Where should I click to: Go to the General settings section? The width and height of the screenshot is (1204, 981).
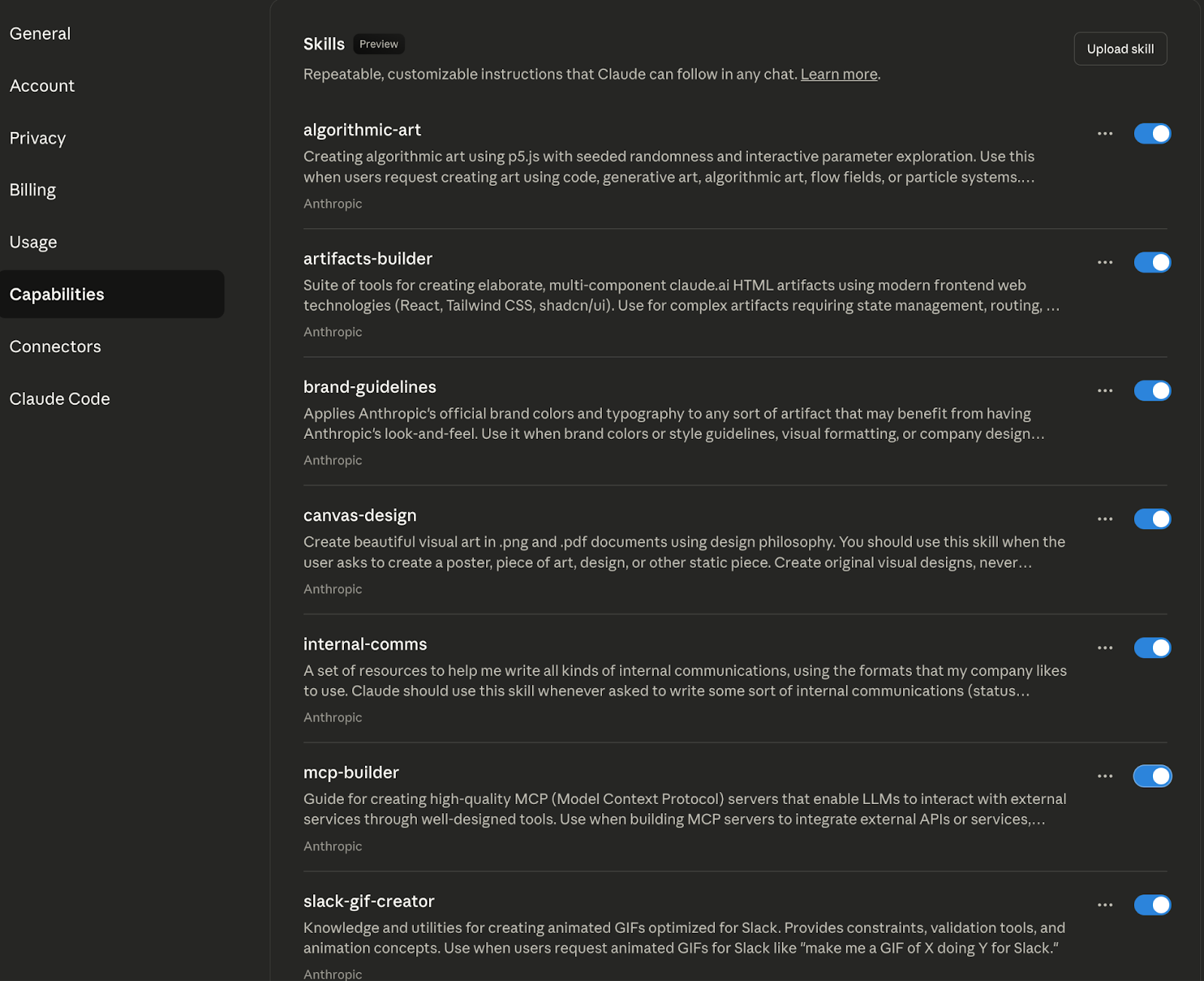pyautogui.click(x=41, y=34)
